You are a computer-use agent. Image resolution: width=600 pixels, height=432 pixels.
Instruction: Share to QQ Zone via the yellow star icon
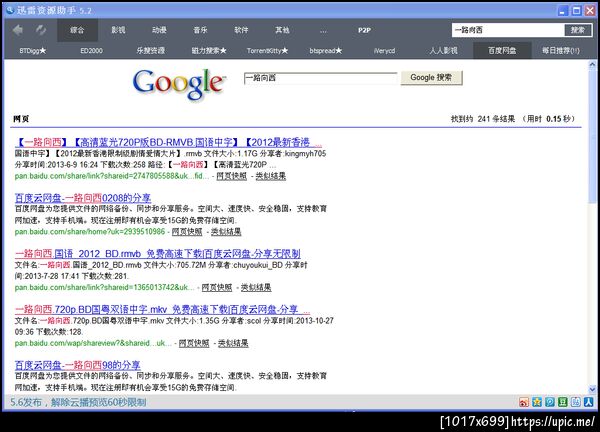537,402
